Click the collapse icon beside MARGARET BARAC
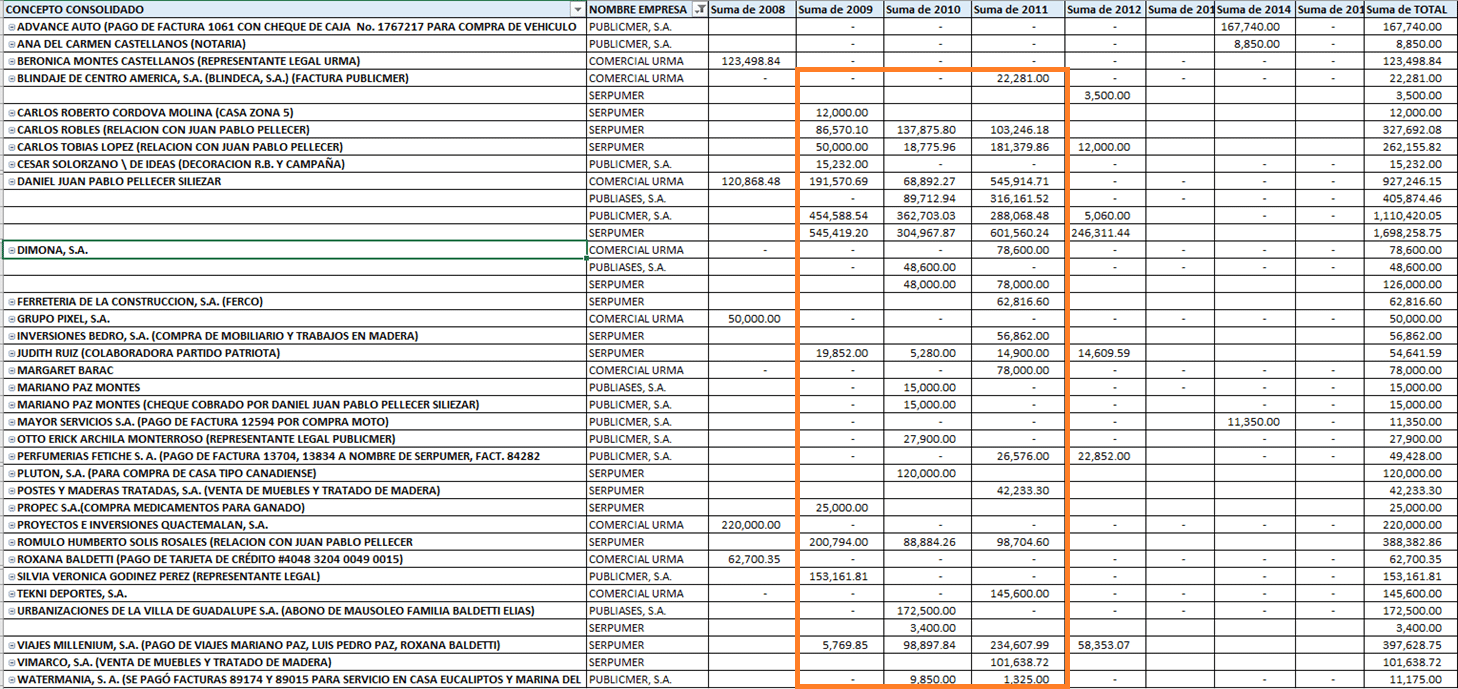The image size is (1458, 689). 11,370
